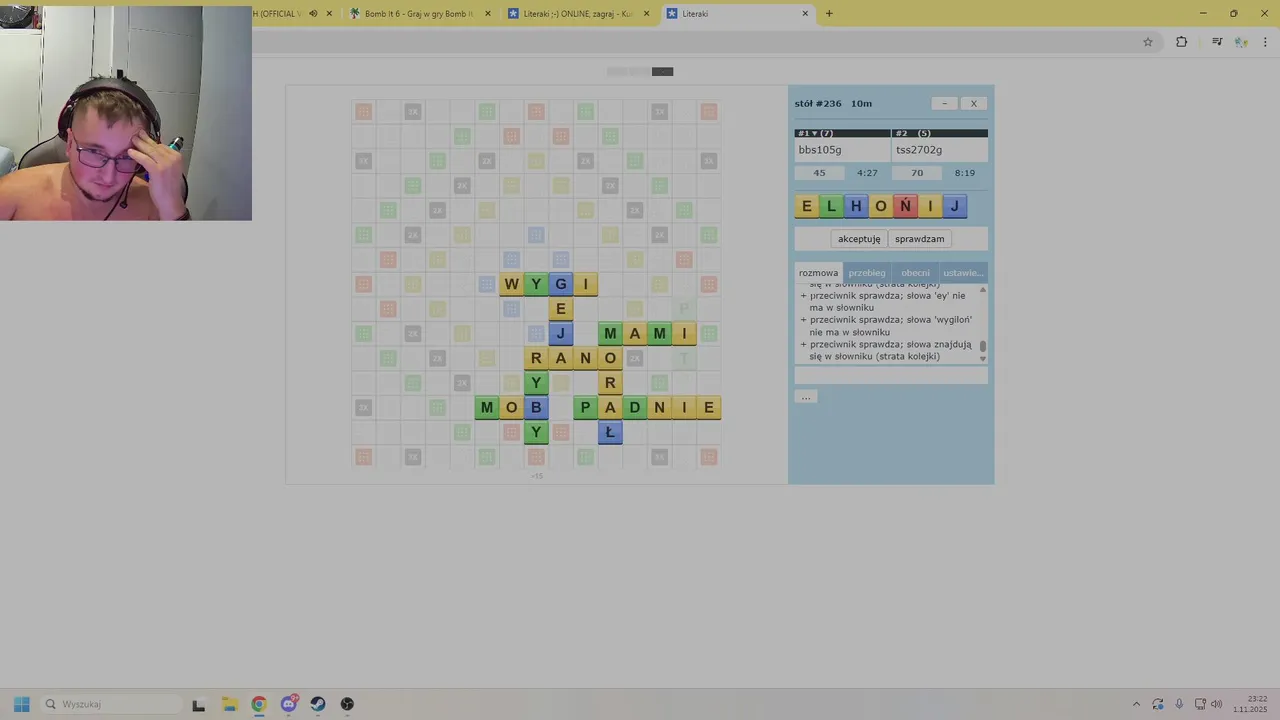The height and width of the screenshot is (720, 1280).
Task: Click the blue G tile in WYGI
Action: (x=560, y=284)
